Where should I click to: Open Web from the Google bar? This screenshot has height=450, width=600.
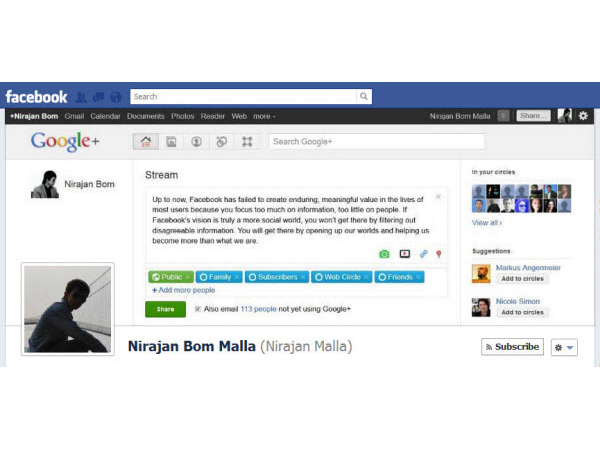coord(239,116)
